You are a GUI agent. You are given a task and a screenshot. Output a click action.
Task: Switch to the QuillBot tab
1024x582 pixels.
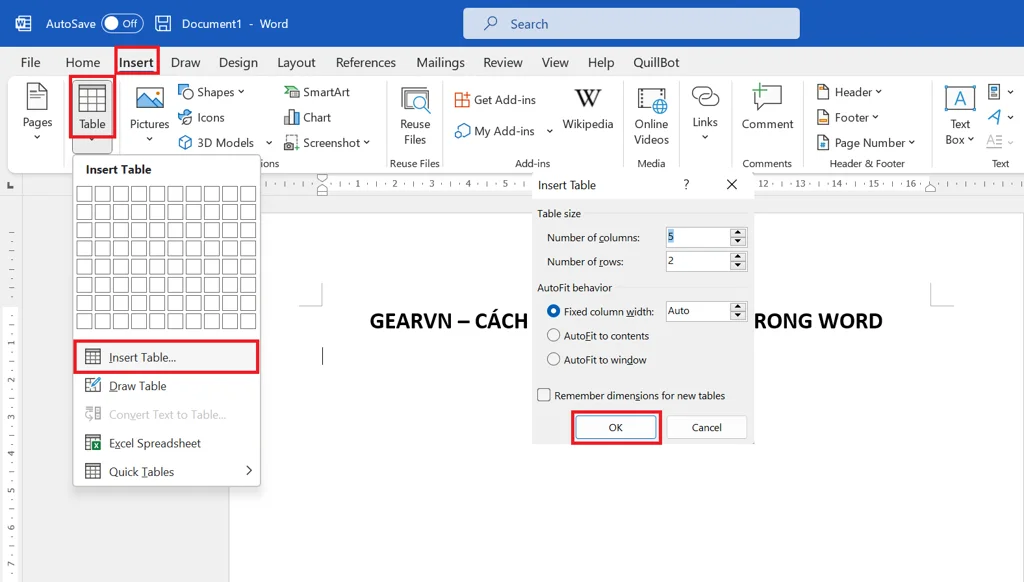[x=656, y=62]
